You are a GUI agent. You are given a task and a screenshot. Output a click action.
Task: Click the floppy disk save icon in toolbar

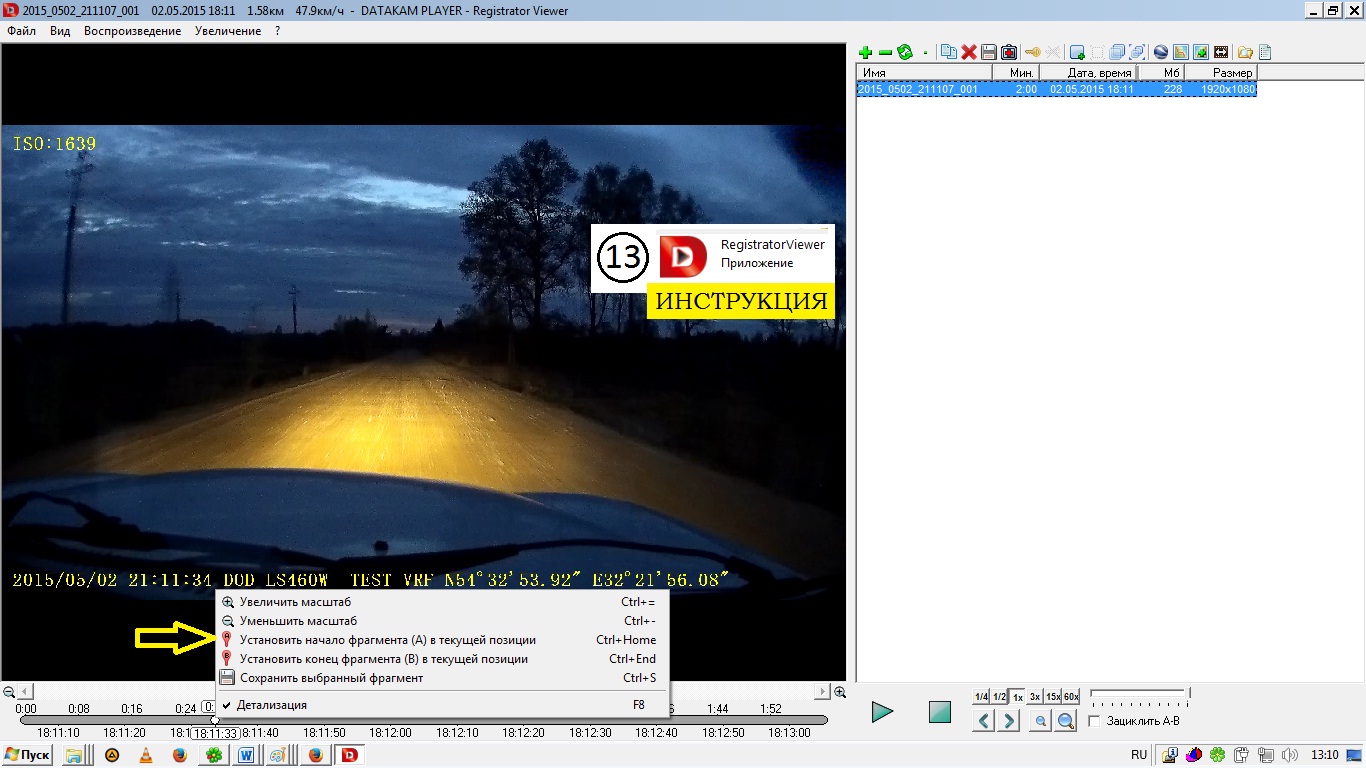[x=988, y=52]
